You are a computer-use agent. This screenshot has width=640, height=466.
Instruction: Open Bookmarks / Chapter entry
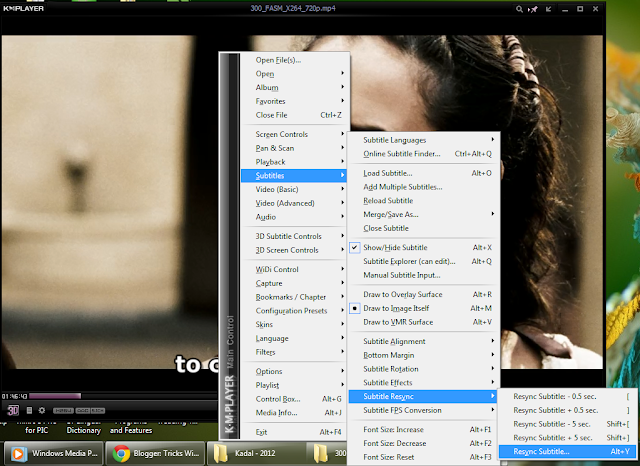(294, 297)
